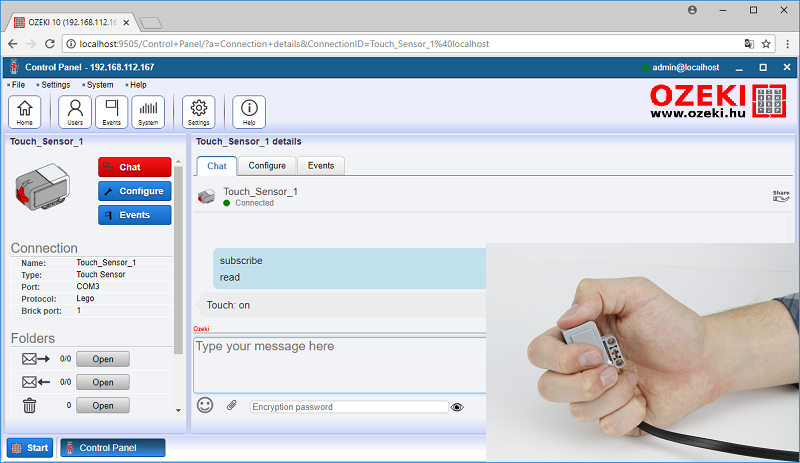Click the left panel vertical scrollbar

(178, 260)
